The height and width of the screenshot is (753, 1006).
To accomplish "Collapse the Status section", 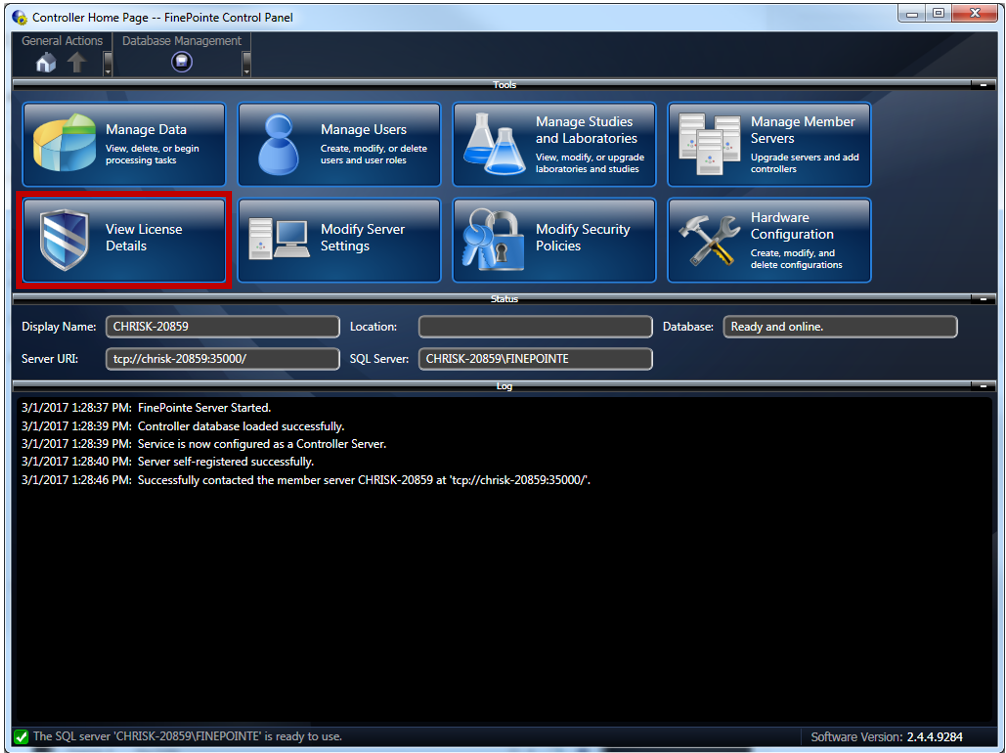I will point(983,299).
